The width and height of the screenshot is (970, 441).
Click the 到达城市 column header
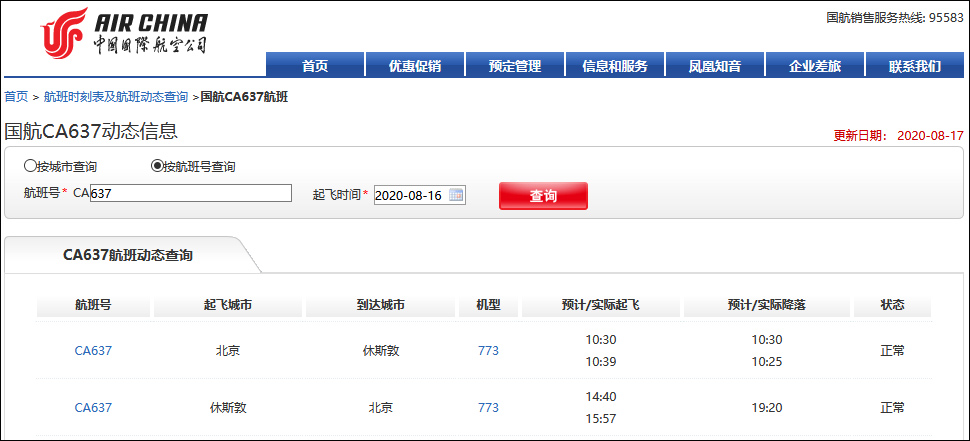pyautogui.click(x=380, y=305)
